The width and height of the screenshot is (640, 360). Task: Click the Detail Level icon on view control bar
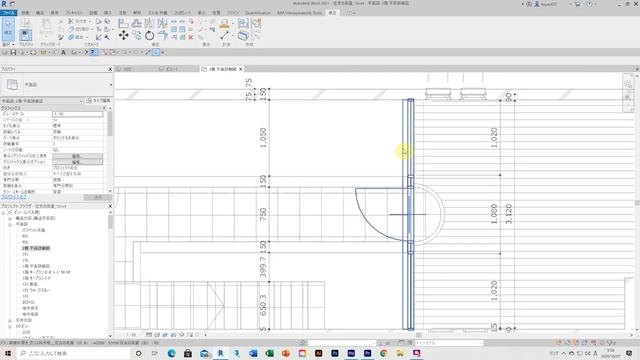tap(149, 335)
